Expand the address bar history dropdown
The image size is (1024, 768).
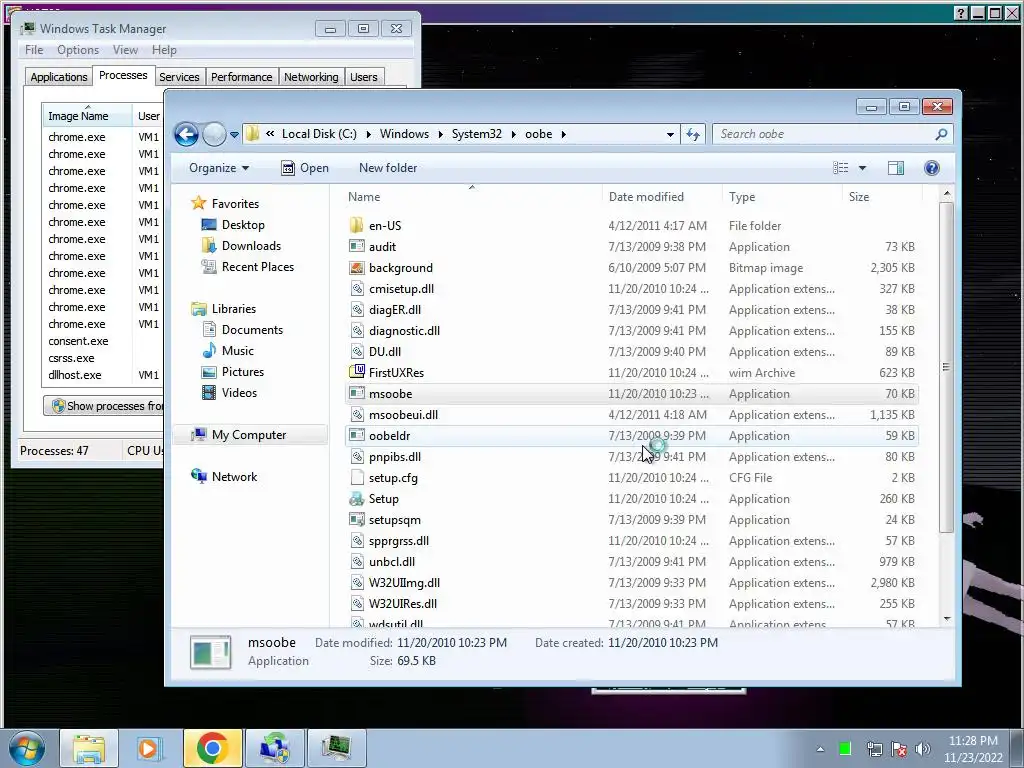coord(670,135)
